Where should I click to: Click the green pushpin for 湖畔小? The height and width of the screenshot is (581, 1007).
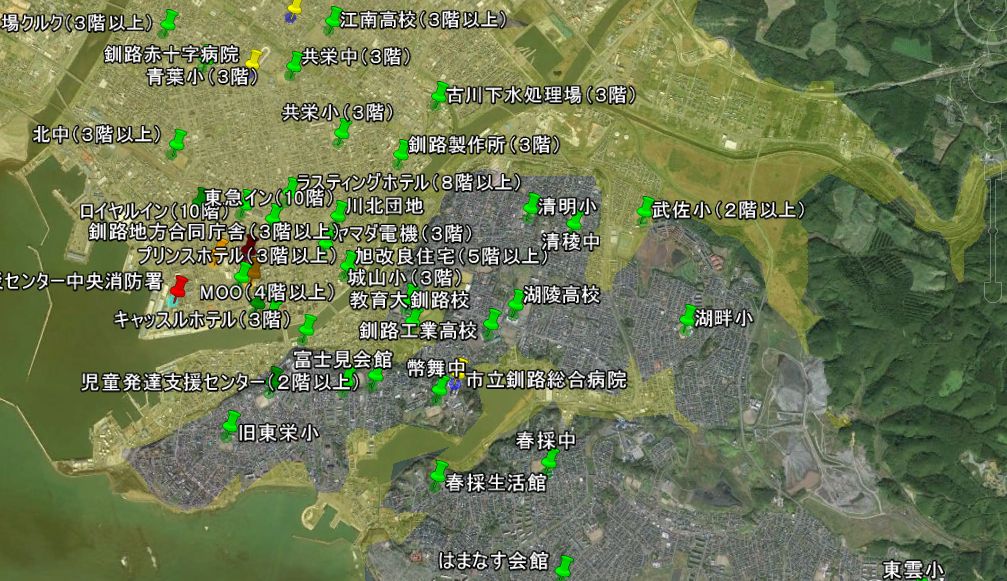click(688, 317)
